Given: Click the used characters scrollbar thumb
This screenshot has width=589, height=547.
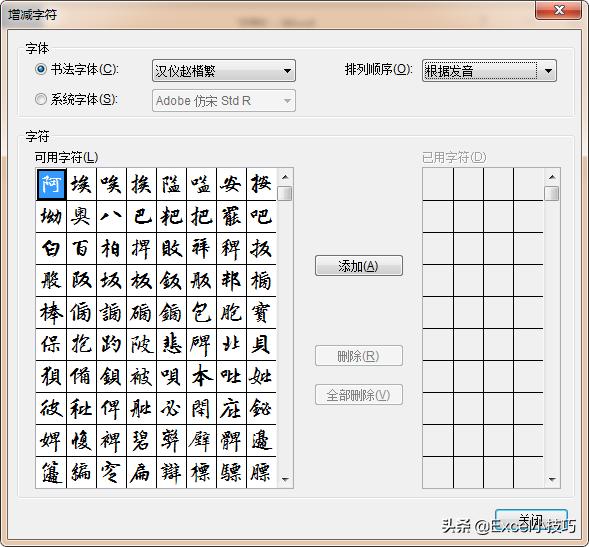Looking at the screenshot, I should coord(552,193).
